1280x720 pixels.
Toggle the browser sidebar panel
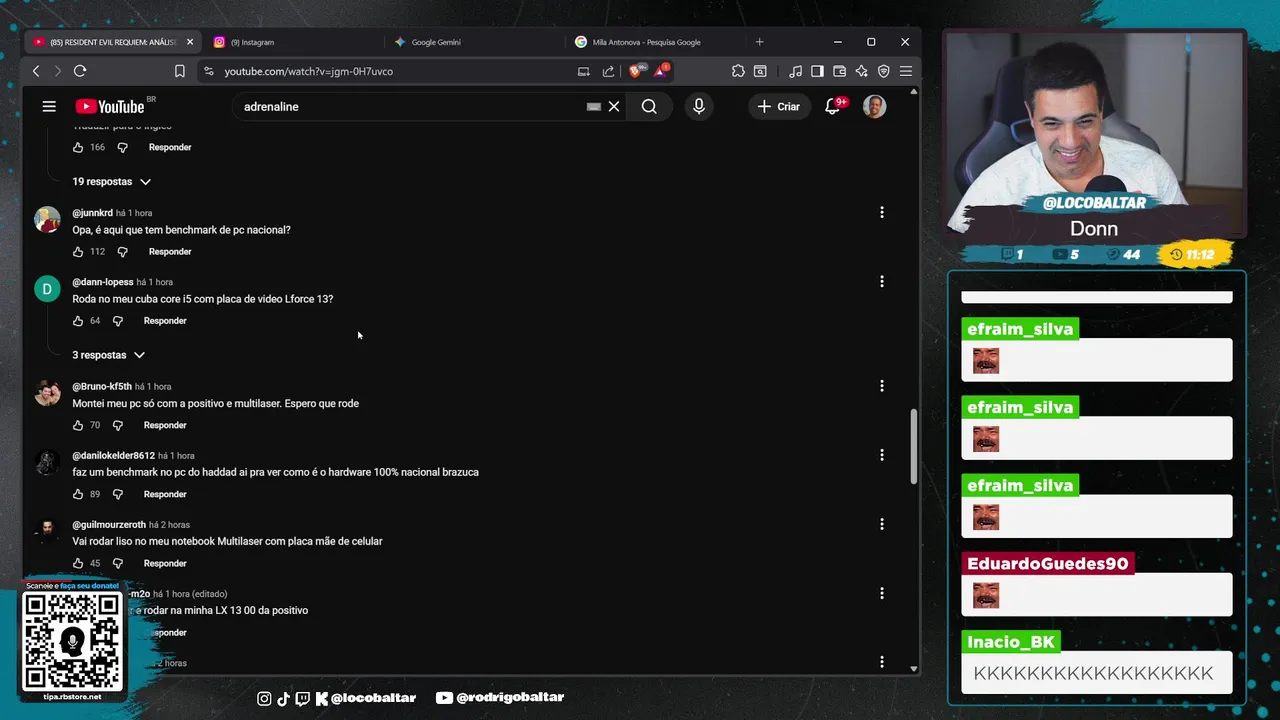point(817,71)
